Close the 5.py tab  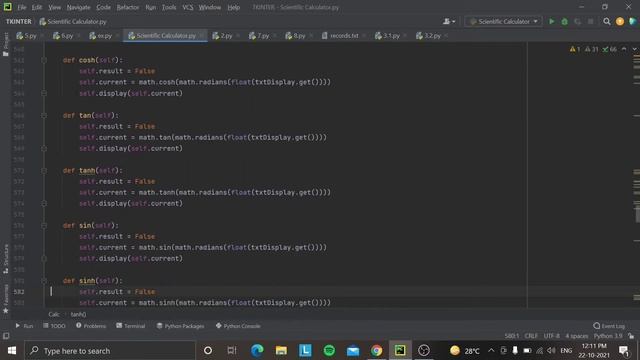click(42, 36)
